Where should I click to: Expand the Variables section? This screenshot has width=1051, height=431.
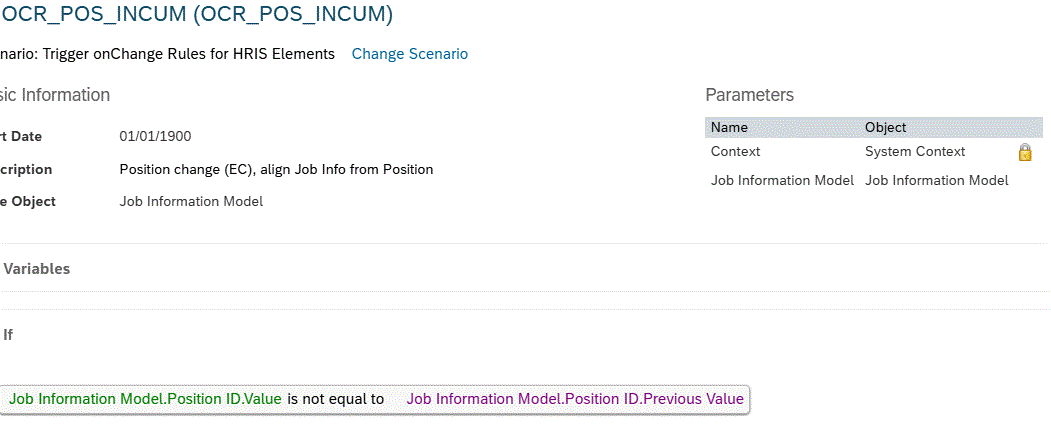pos(37,269)
